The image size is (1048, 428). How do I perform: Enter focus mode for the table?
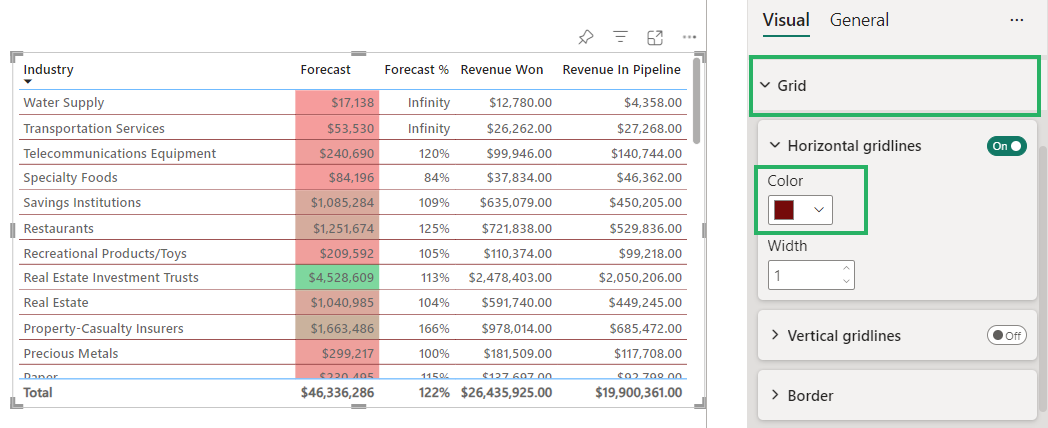pyautogui.click(x=655, y=37)
